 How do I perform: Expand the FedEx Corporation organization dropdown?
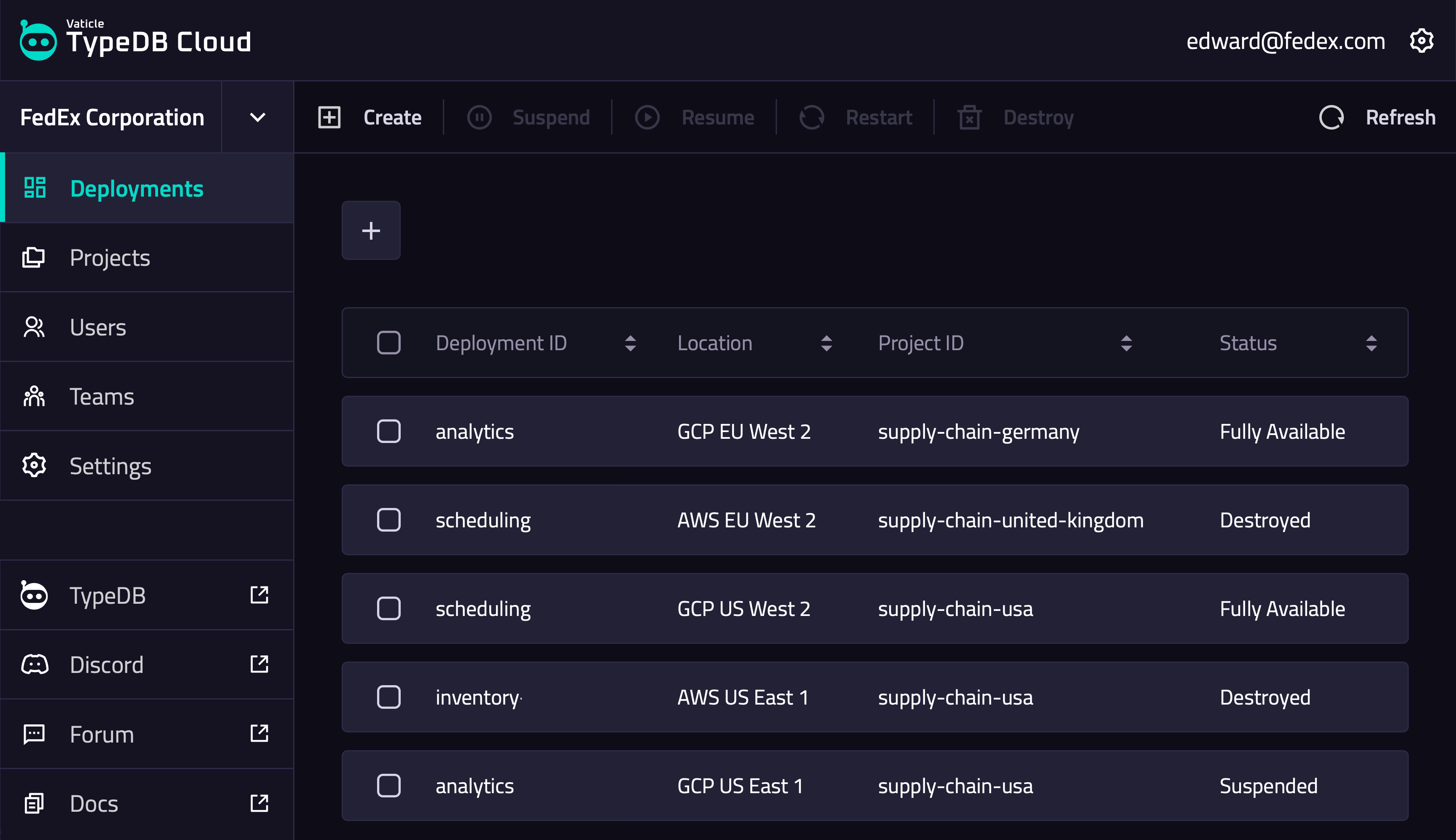coord(257,118)
